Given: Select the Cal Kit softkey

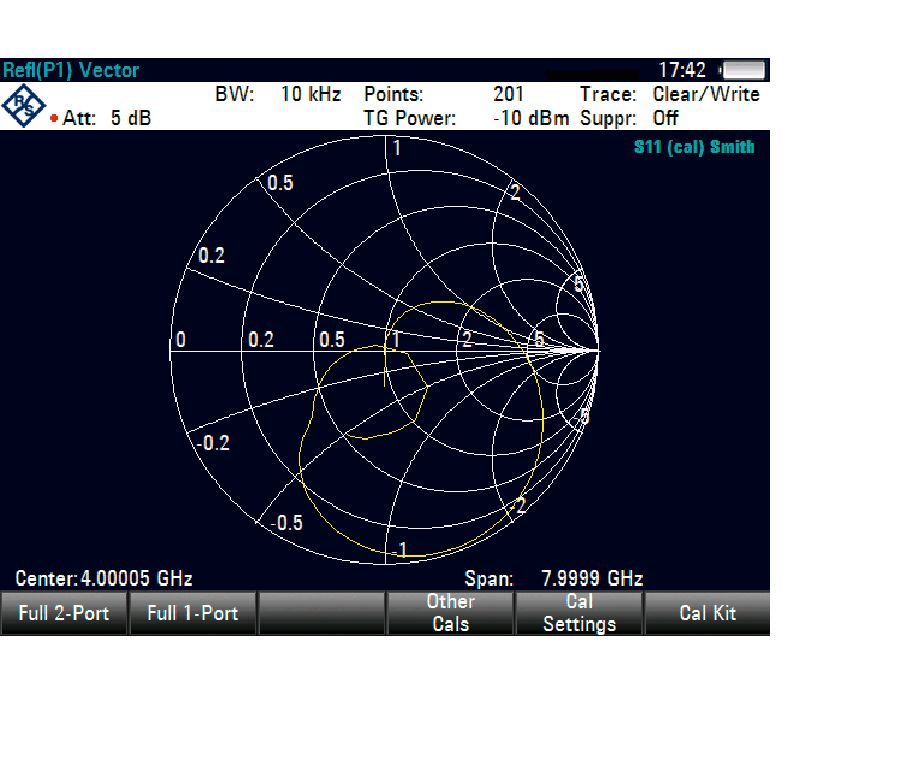Looking at the screenshot, I should pyautogui.click(x=707, y=613).
